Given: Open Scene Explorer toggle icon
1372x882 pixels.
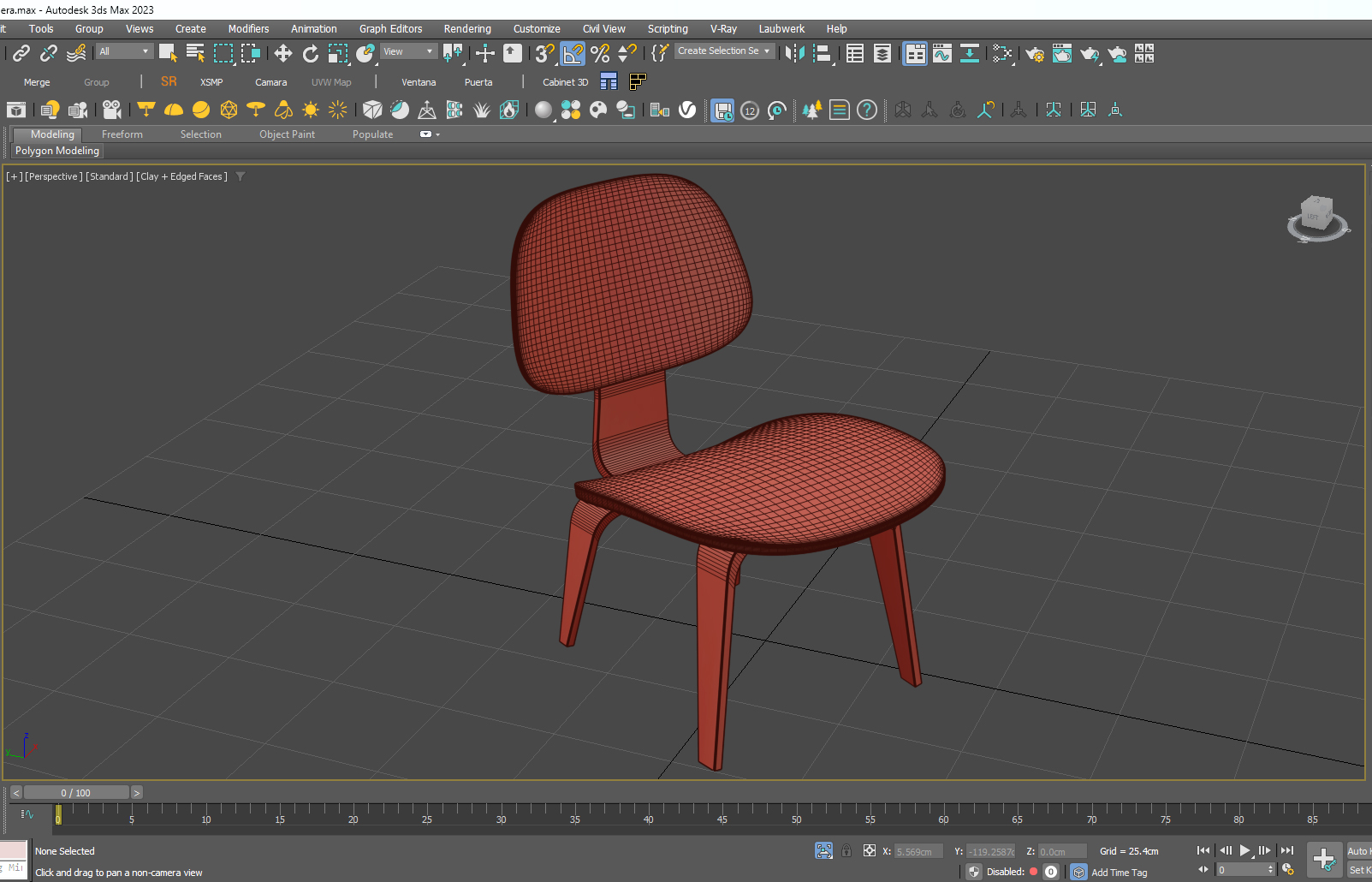Looking at the screenshot, I should pos(855,53).
